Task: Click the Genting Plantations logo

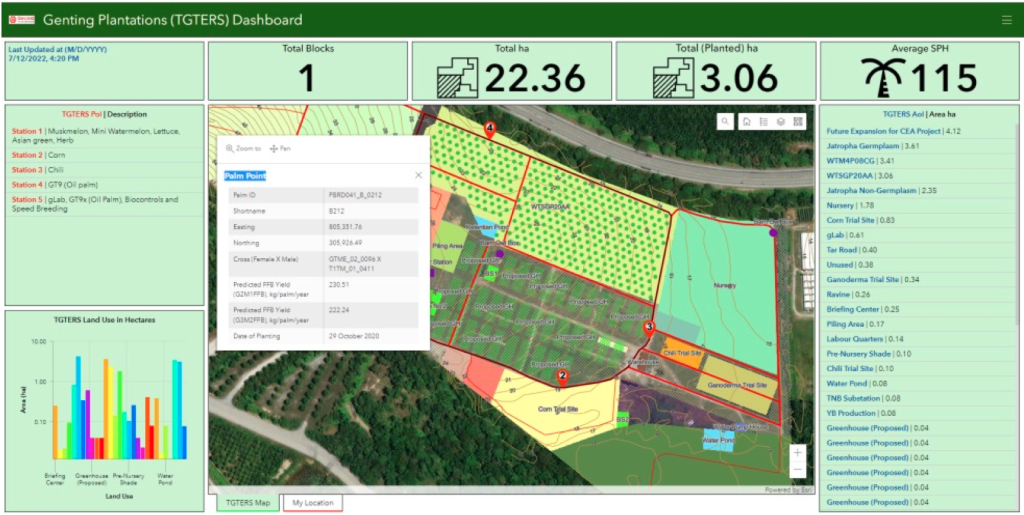Action: click(x=22, y=20)
